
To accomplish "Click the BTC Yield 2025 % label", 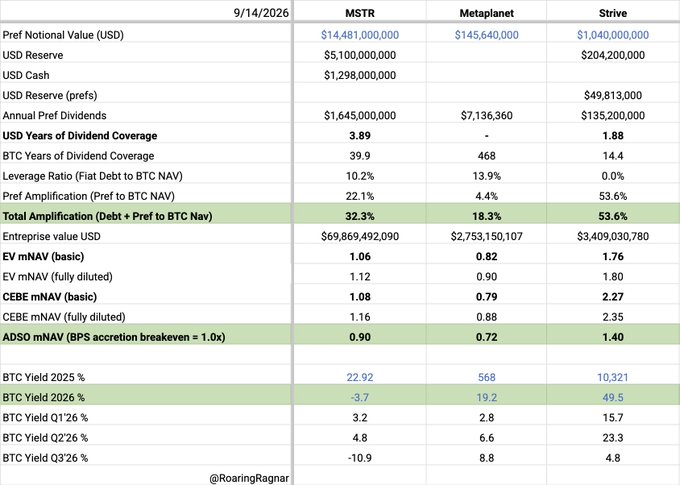I will 43,377.
